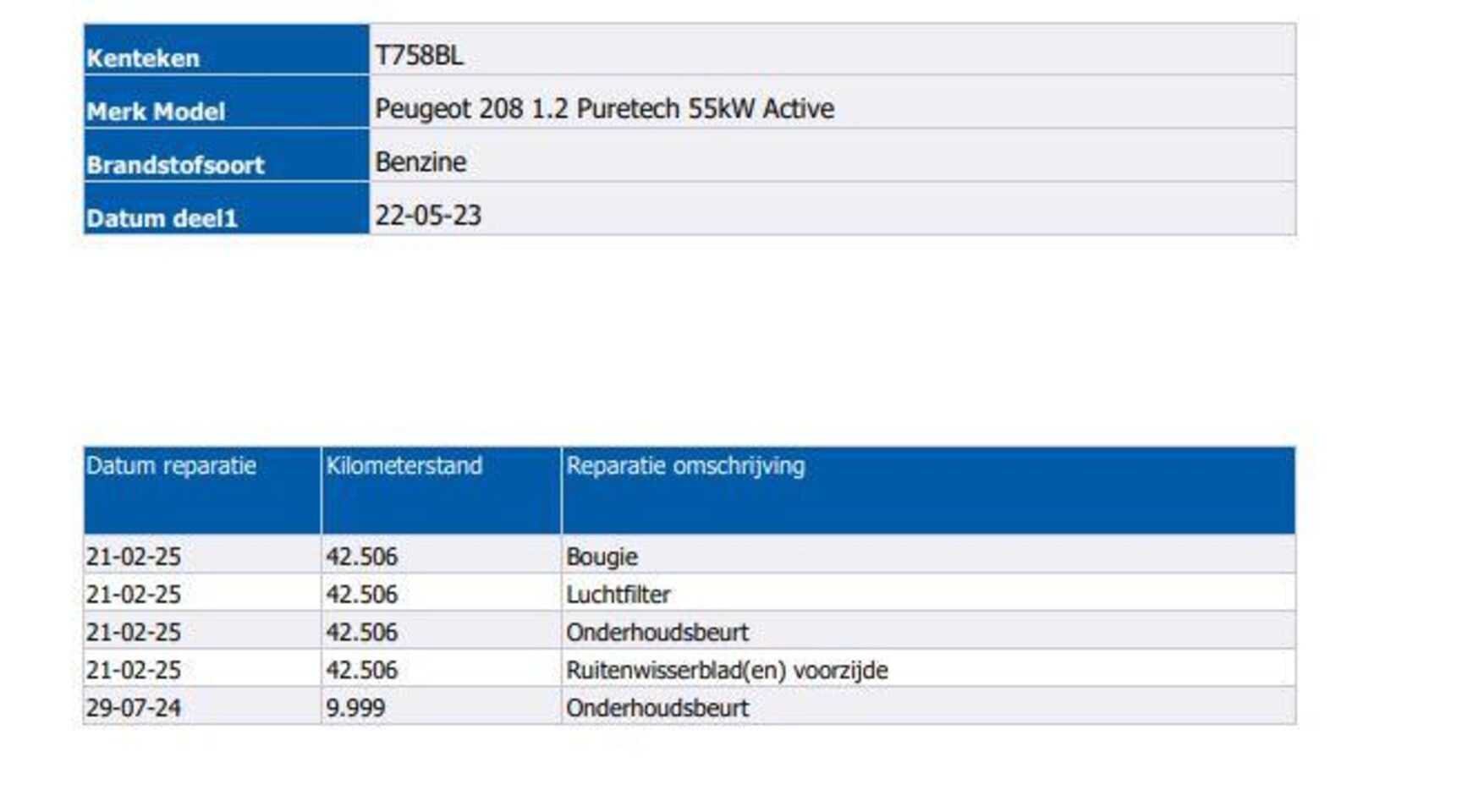Viewport: 1484px width, 812px height.
Task: Click the kilometerstand in the Luchtfilter row
Action: tap(361, 595)
